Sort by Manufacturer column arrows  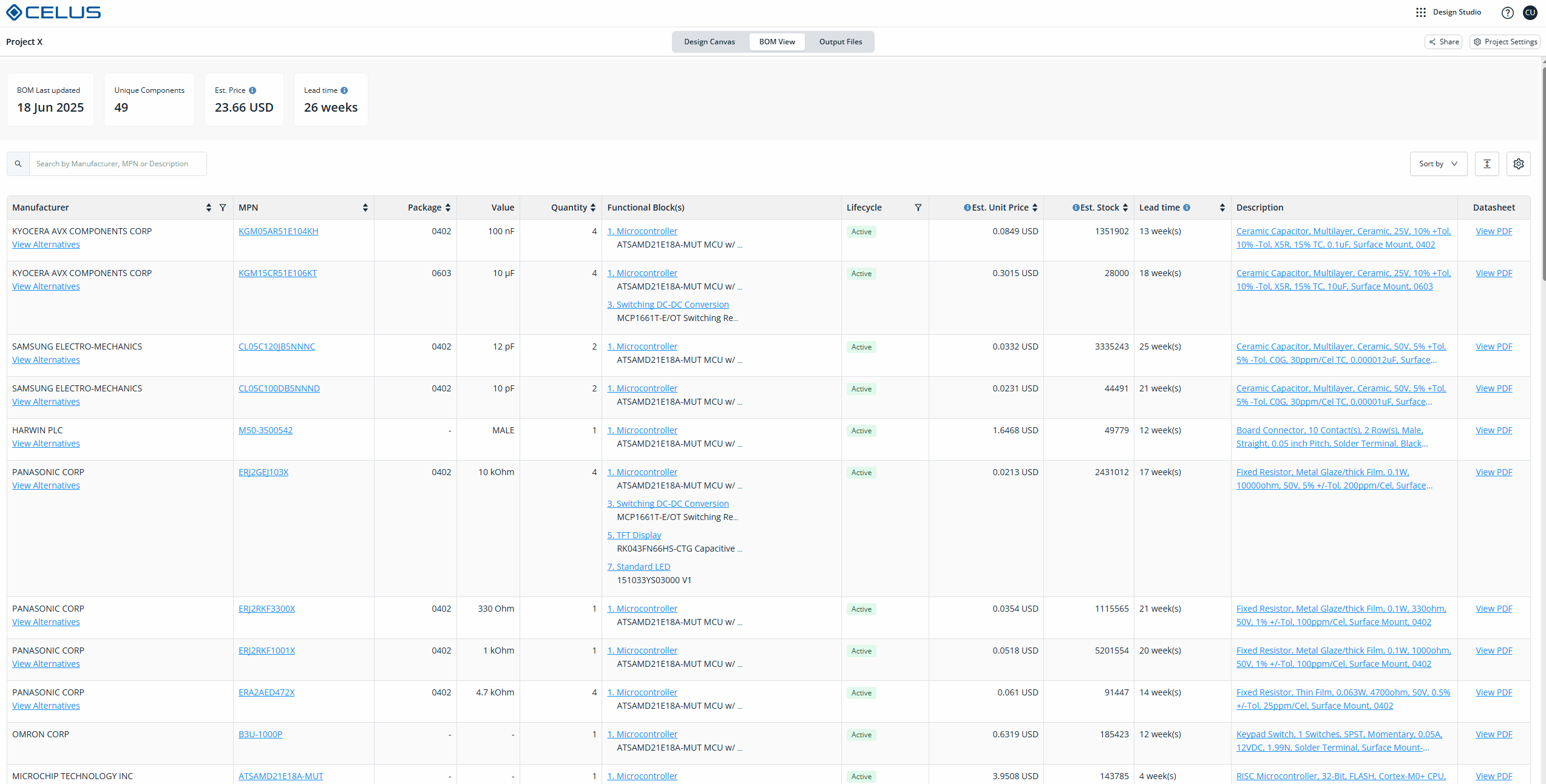pyautogui.click(x=209, y=208)
